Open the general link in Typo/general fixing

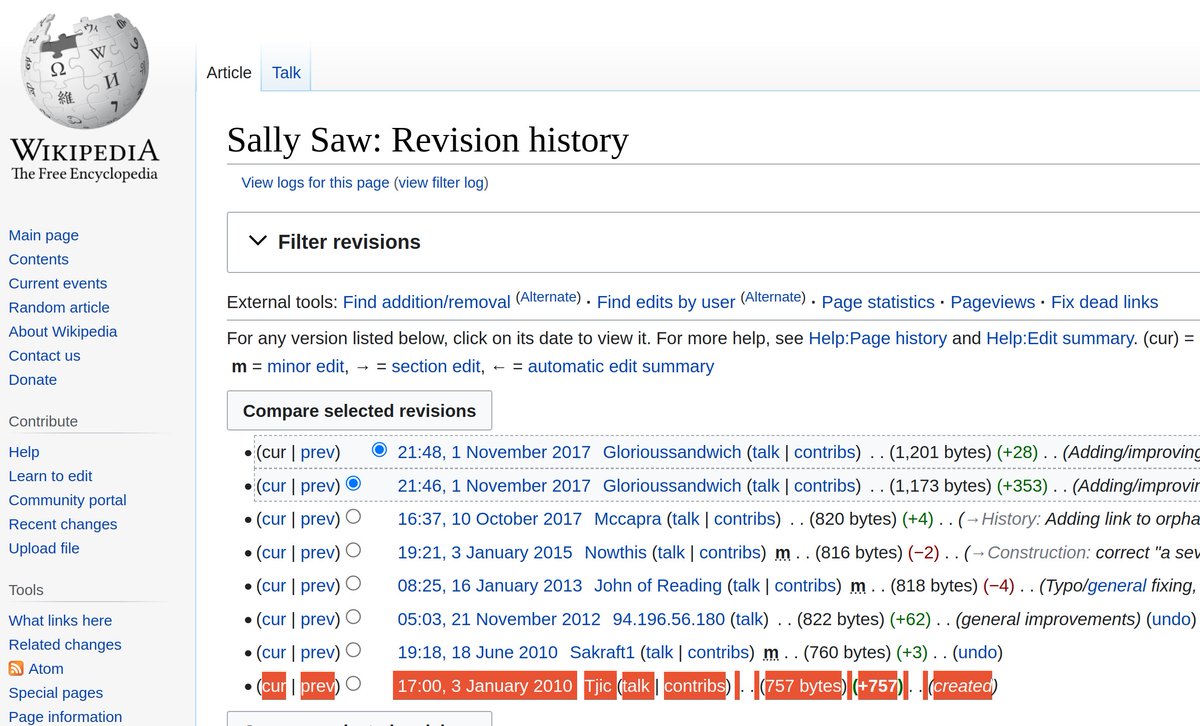click(1119, 585)
